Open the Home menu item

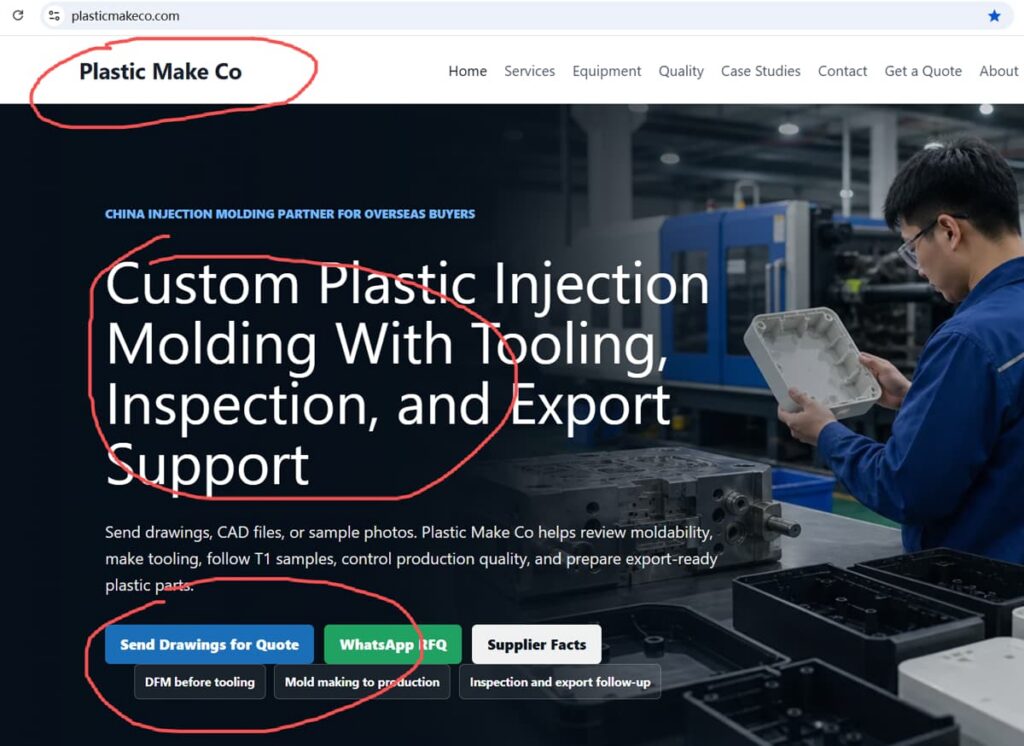click(468, 71)
